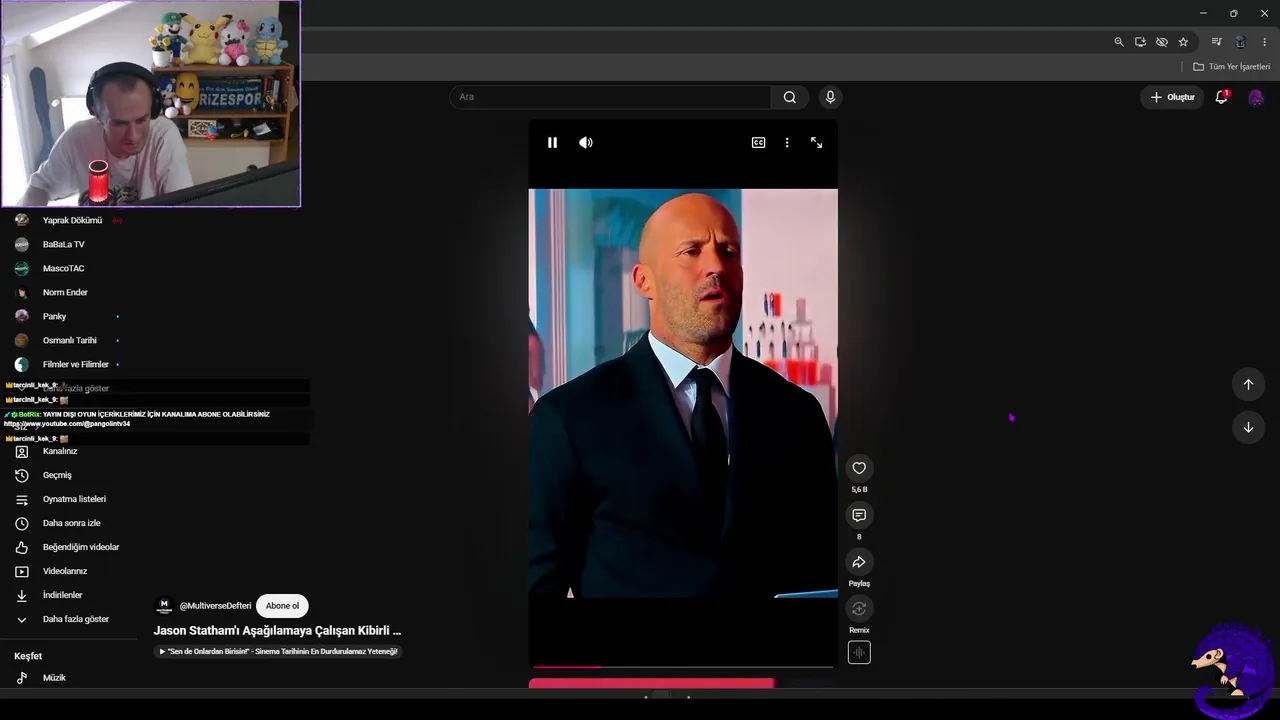Open the Osmanlı Tarihi subscription
Viewport: 1280px width, 720px height.
click(69, 340)
